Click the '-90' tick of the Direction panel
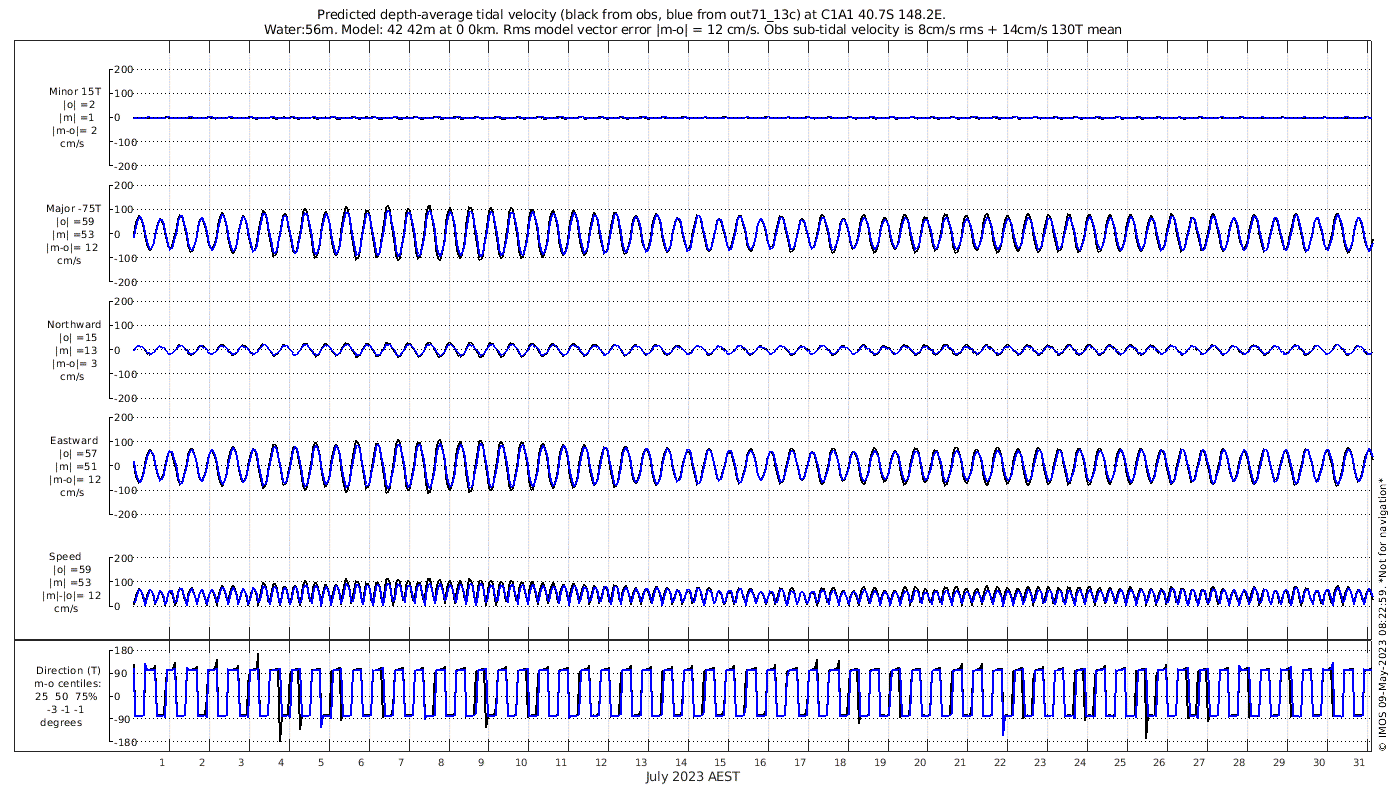 pos(124,719)
